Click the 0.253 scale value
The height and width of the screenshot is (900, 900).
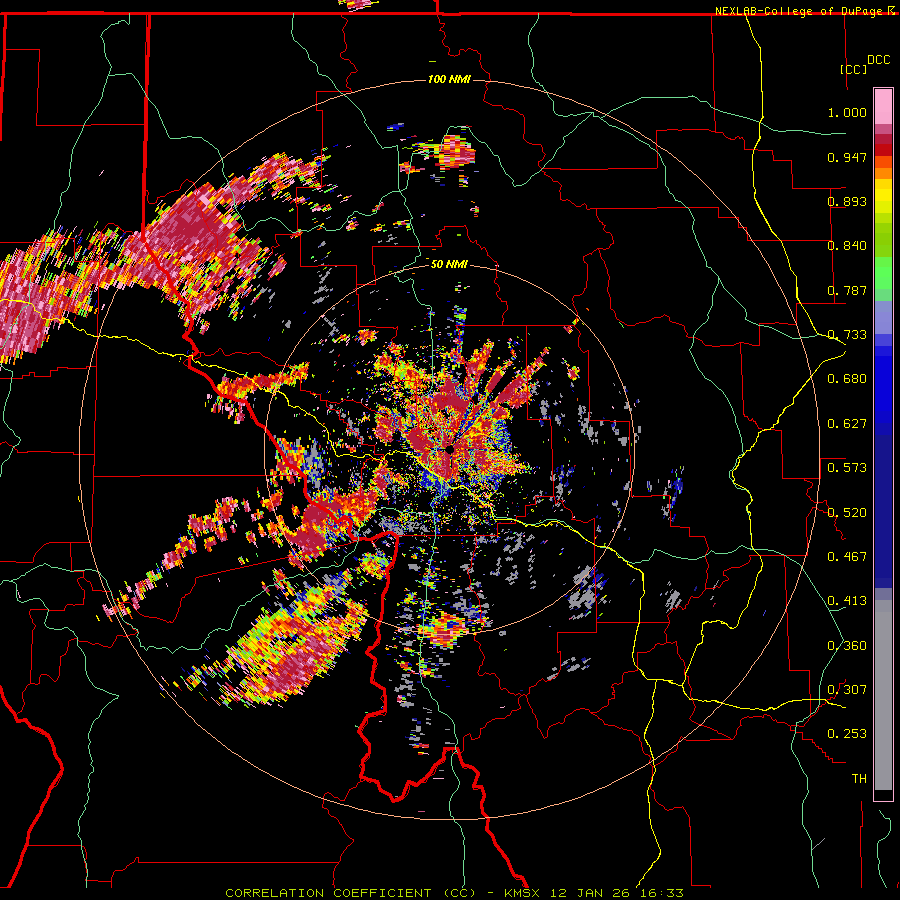coord(847,734)
